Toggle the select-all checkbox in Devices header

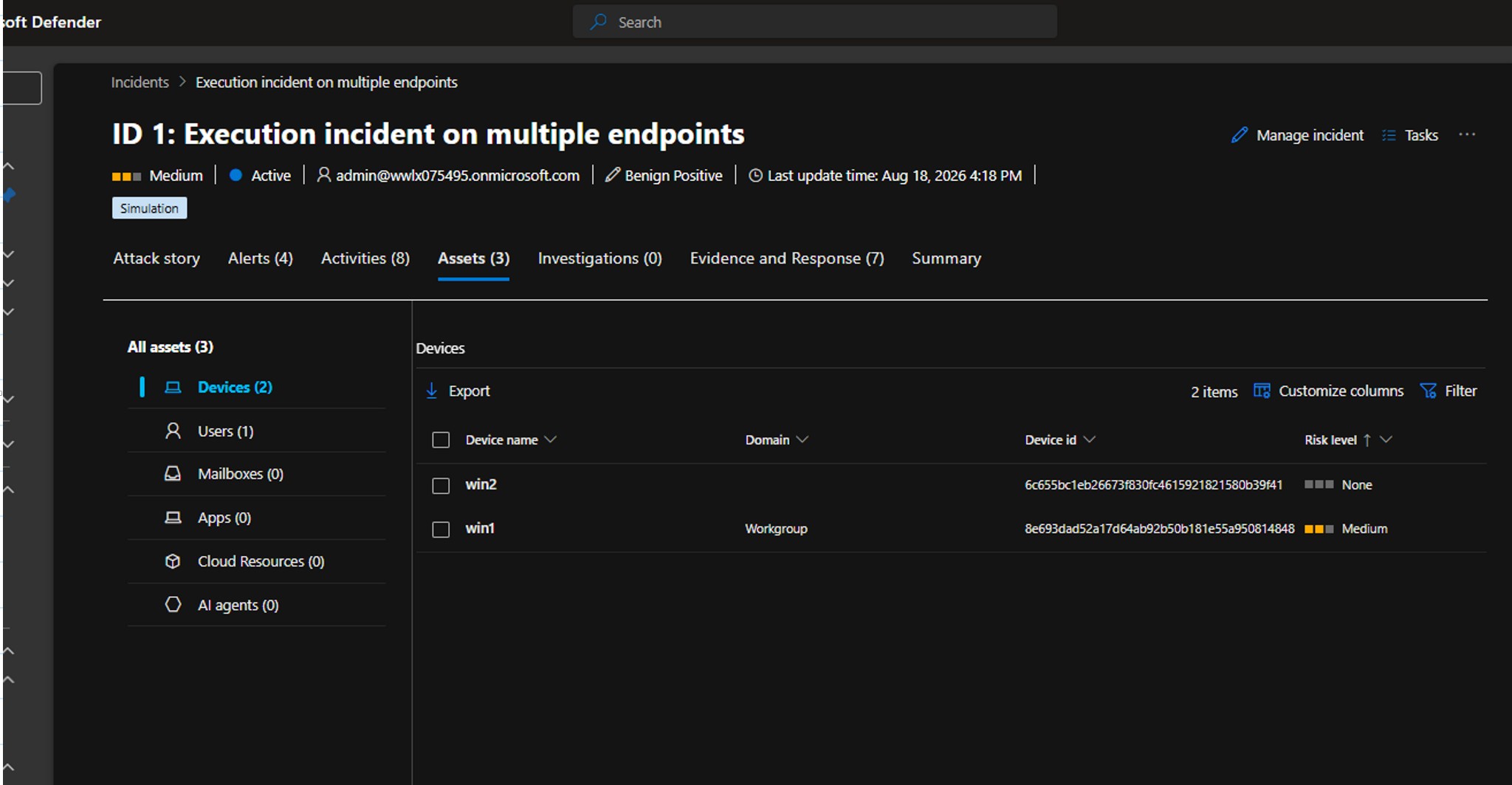coord(441,440)
